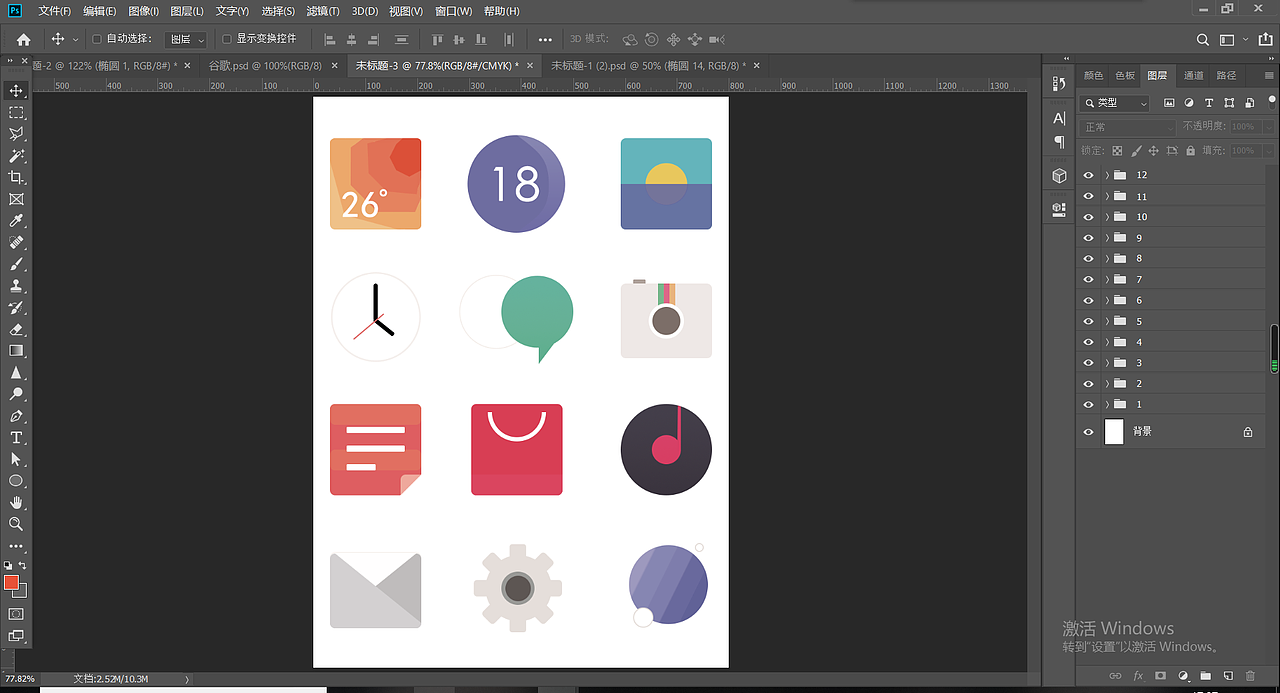Open the auto-select 图层 dropdown
Viewport: 1280px width, 693px height.
click(186, 39)
